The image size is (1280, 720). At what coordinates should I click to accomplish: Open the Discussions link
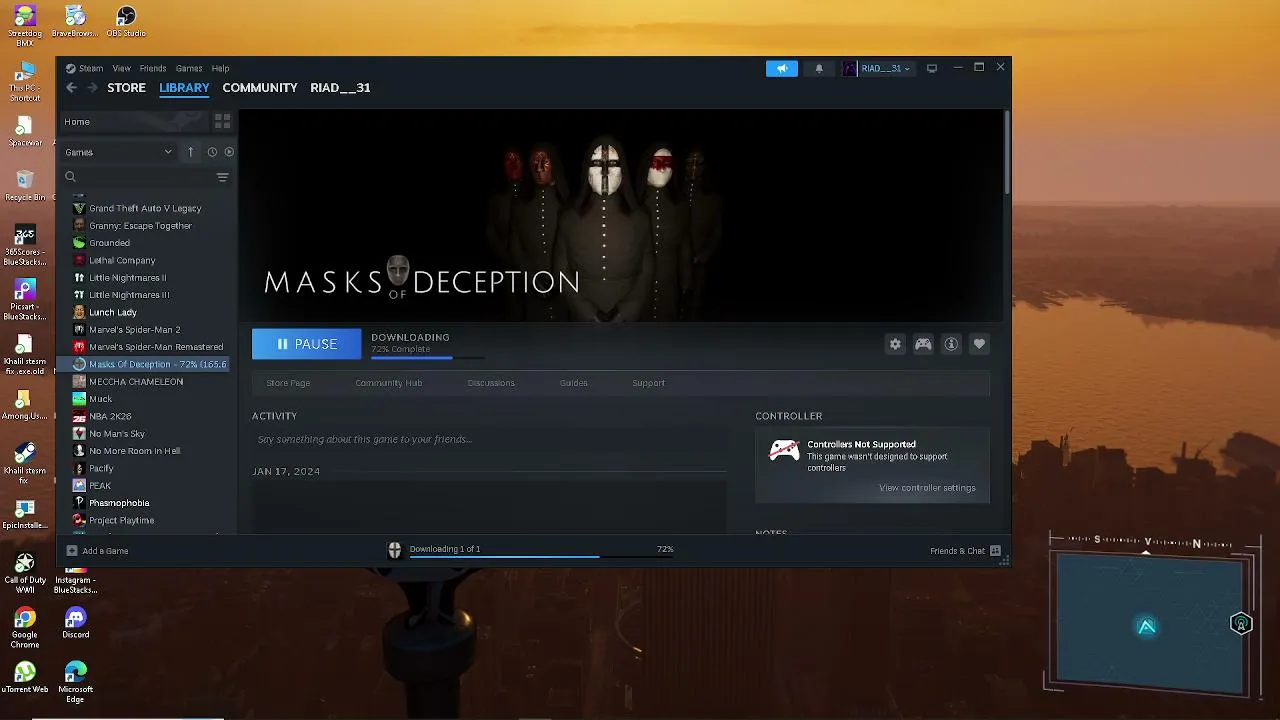click(x=491, y=383)
